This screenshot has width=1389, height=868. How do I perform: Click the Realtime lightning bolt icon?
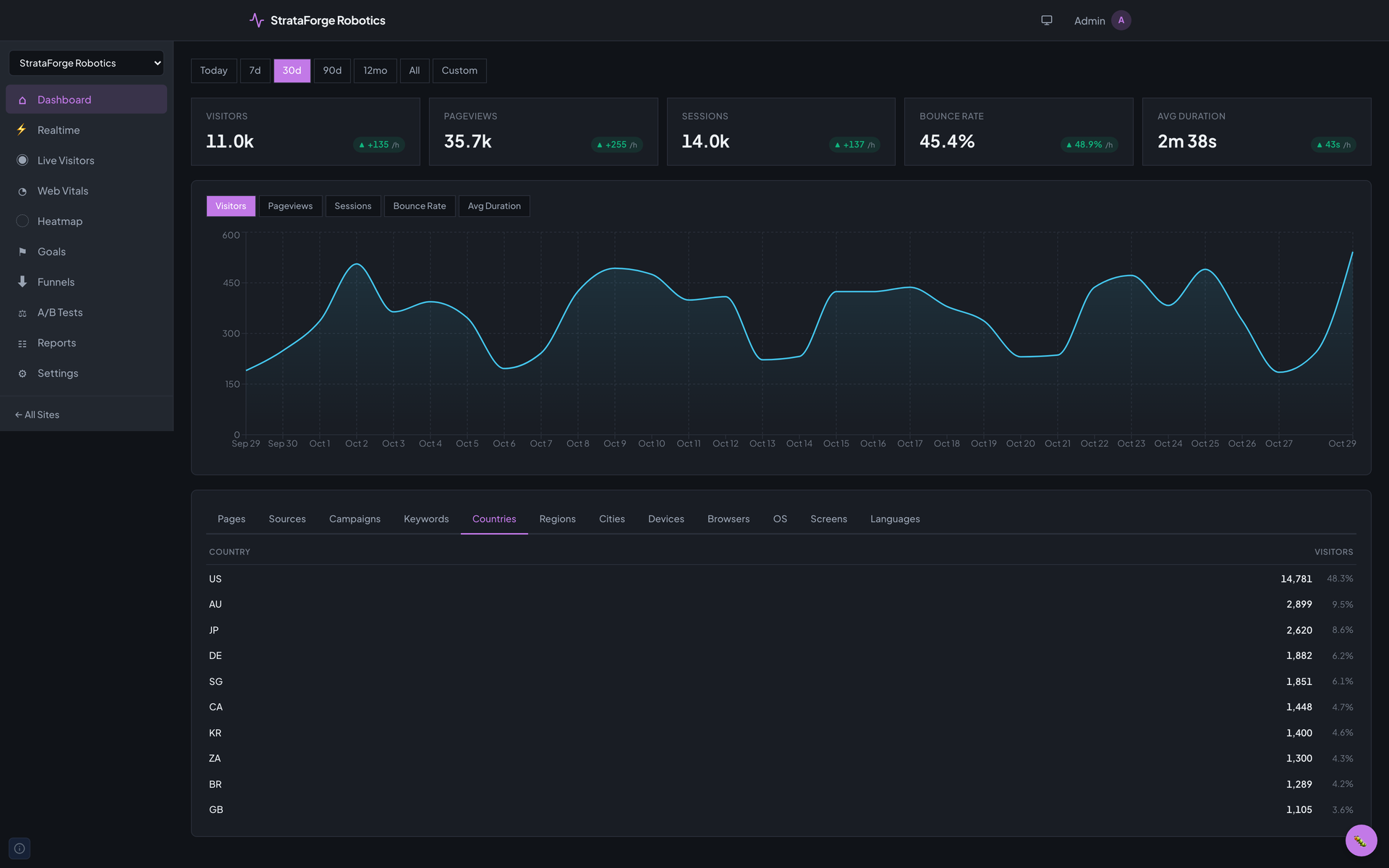(22, 130)
